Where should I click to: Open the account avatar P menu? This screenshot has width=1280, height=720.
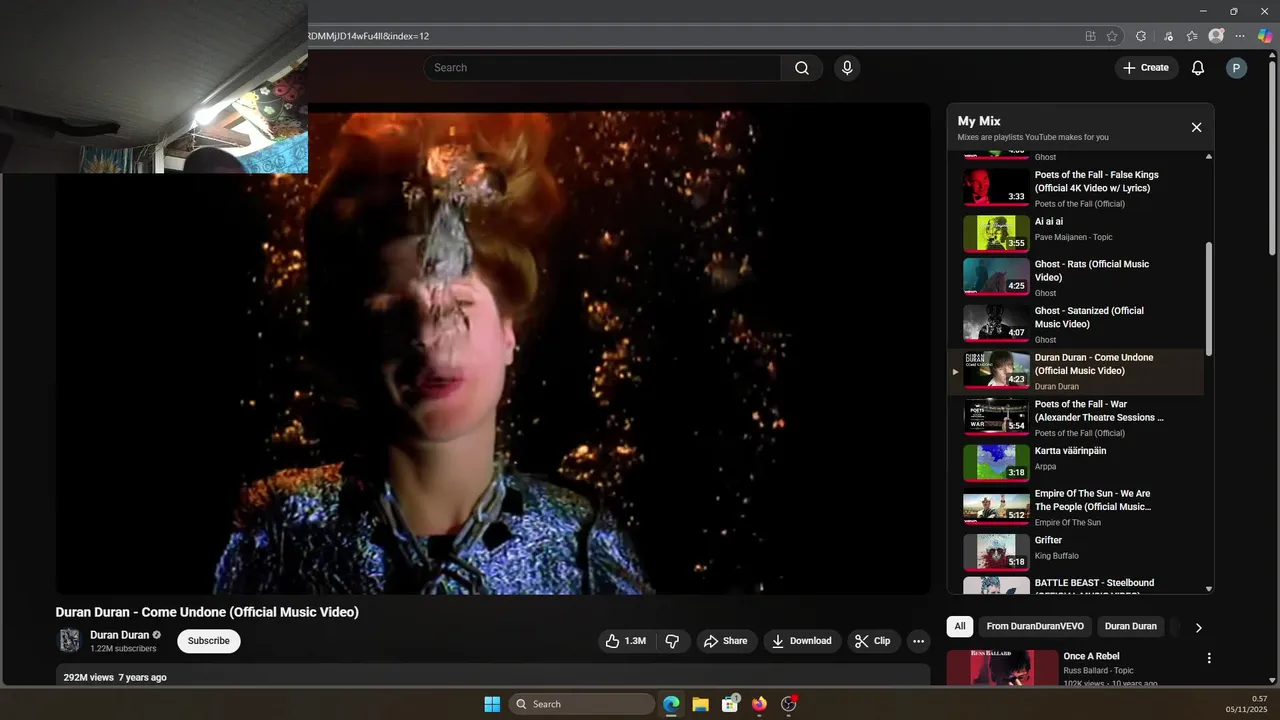[x=1236, y=68]
